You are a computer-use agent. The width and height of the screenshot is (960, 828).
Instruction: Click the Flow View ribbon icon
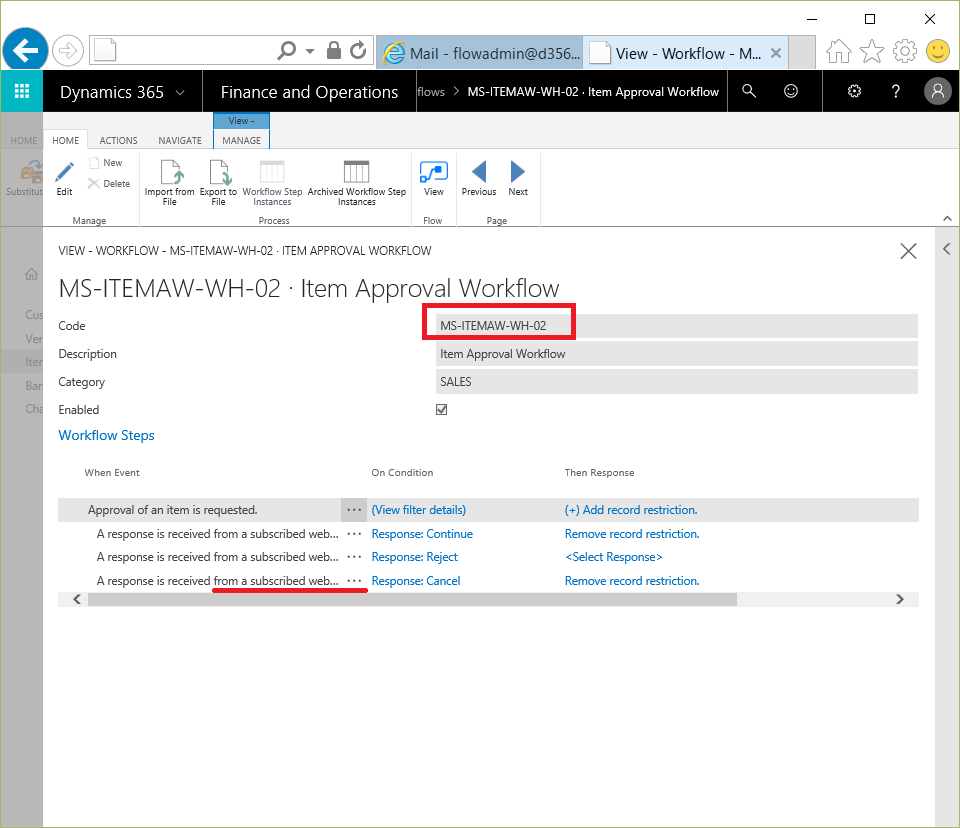433,178
